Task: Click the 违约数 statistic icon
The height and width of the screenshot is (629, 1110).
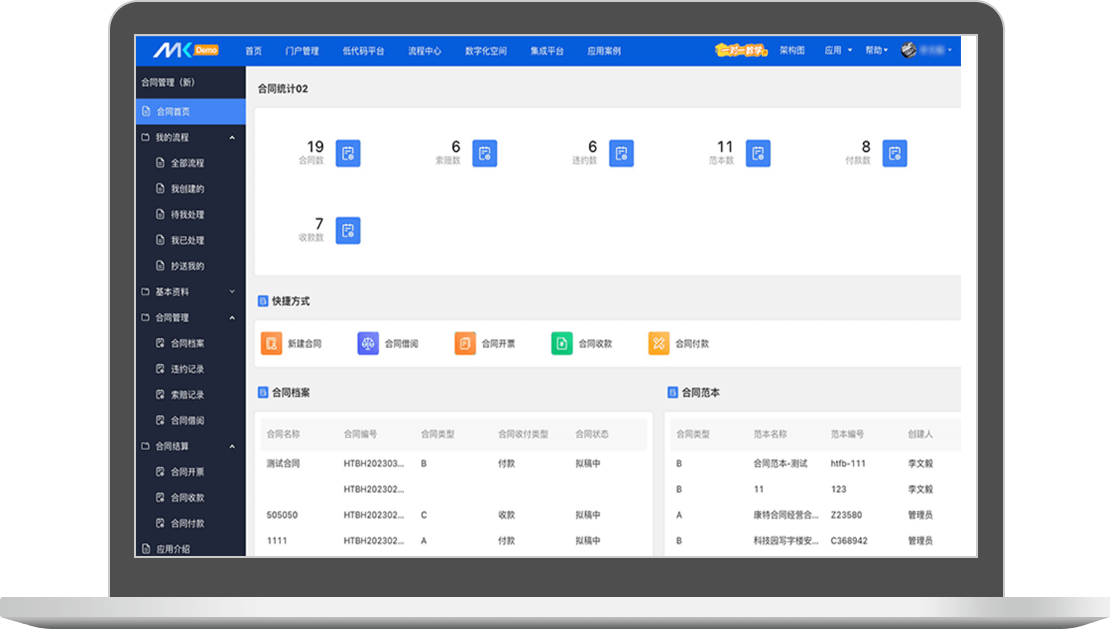Action: click(x=621, y=153)
